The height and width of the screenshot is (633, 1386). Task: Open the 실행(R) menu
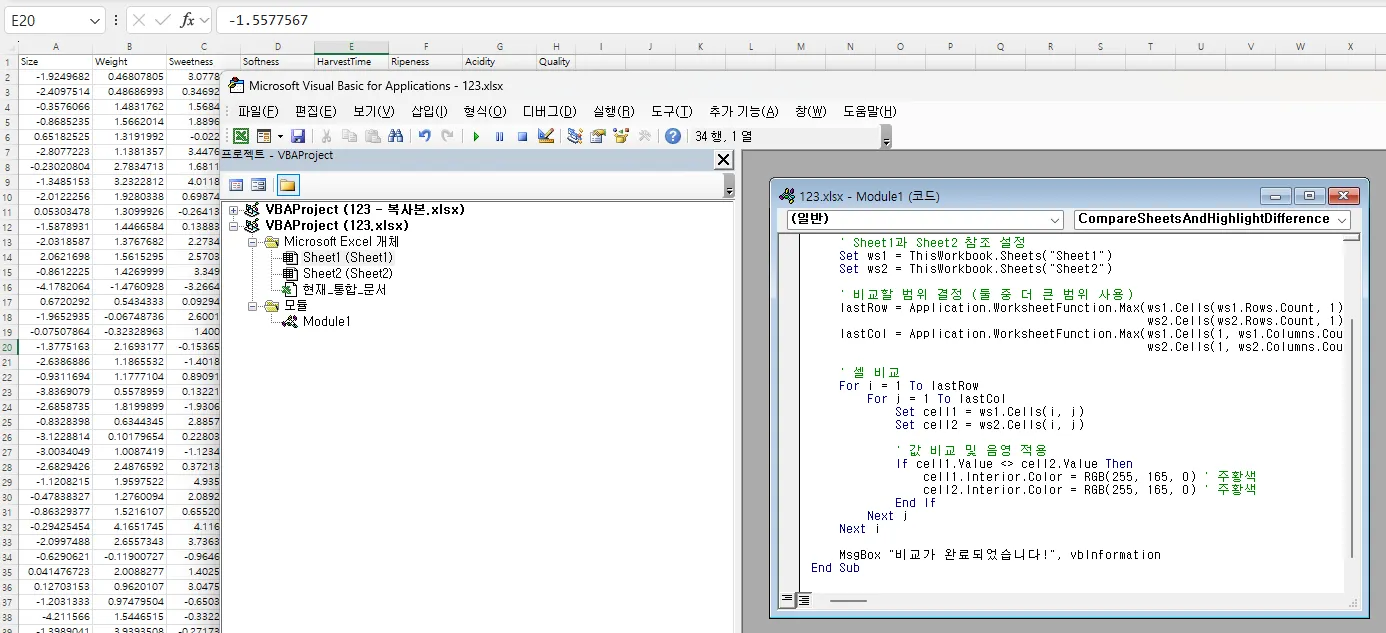[x=614, y=111]
